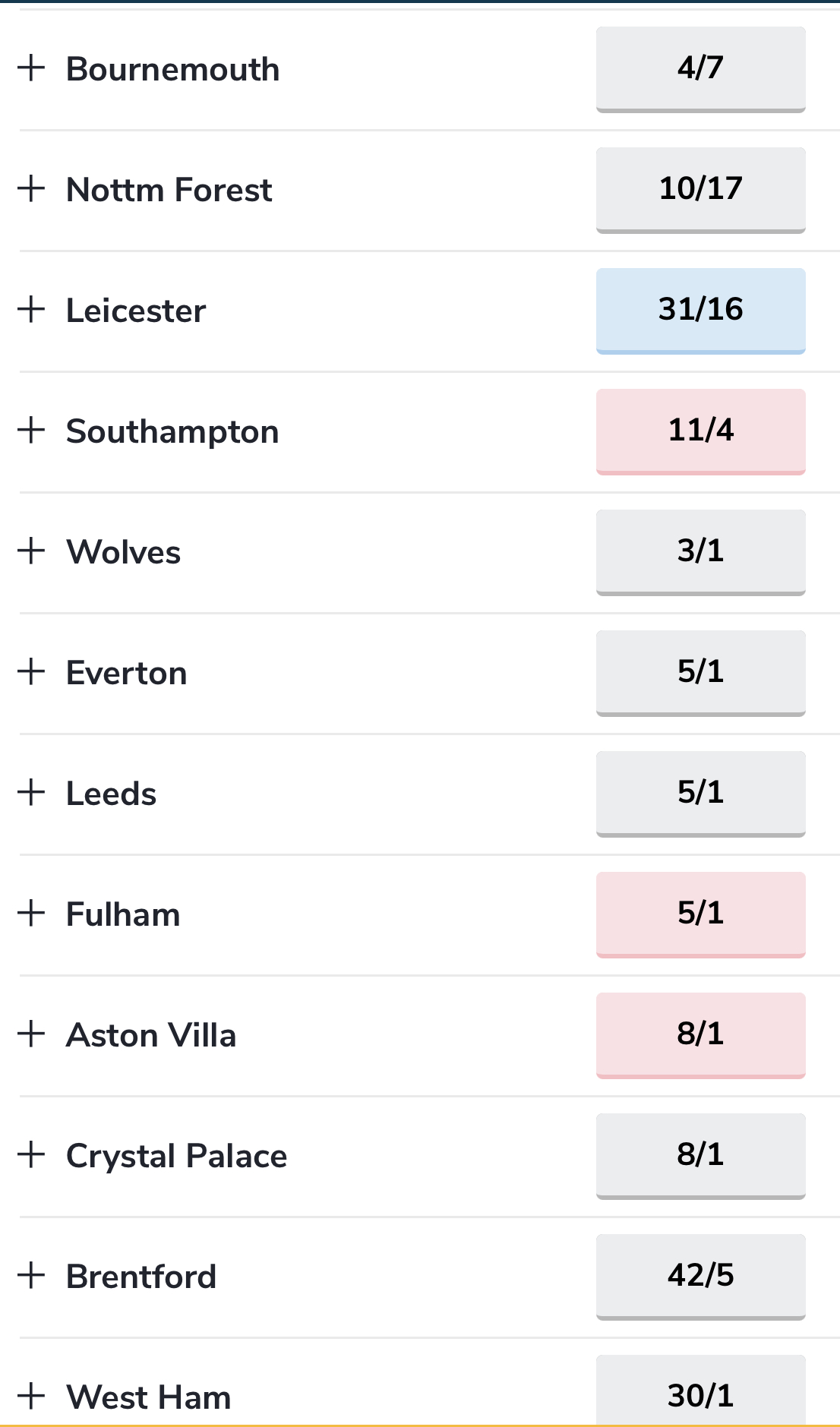840x1427 pixels.
Task: Expand Brentford row plus icon
Action: pyautogui.click(x=31, y=1275)
